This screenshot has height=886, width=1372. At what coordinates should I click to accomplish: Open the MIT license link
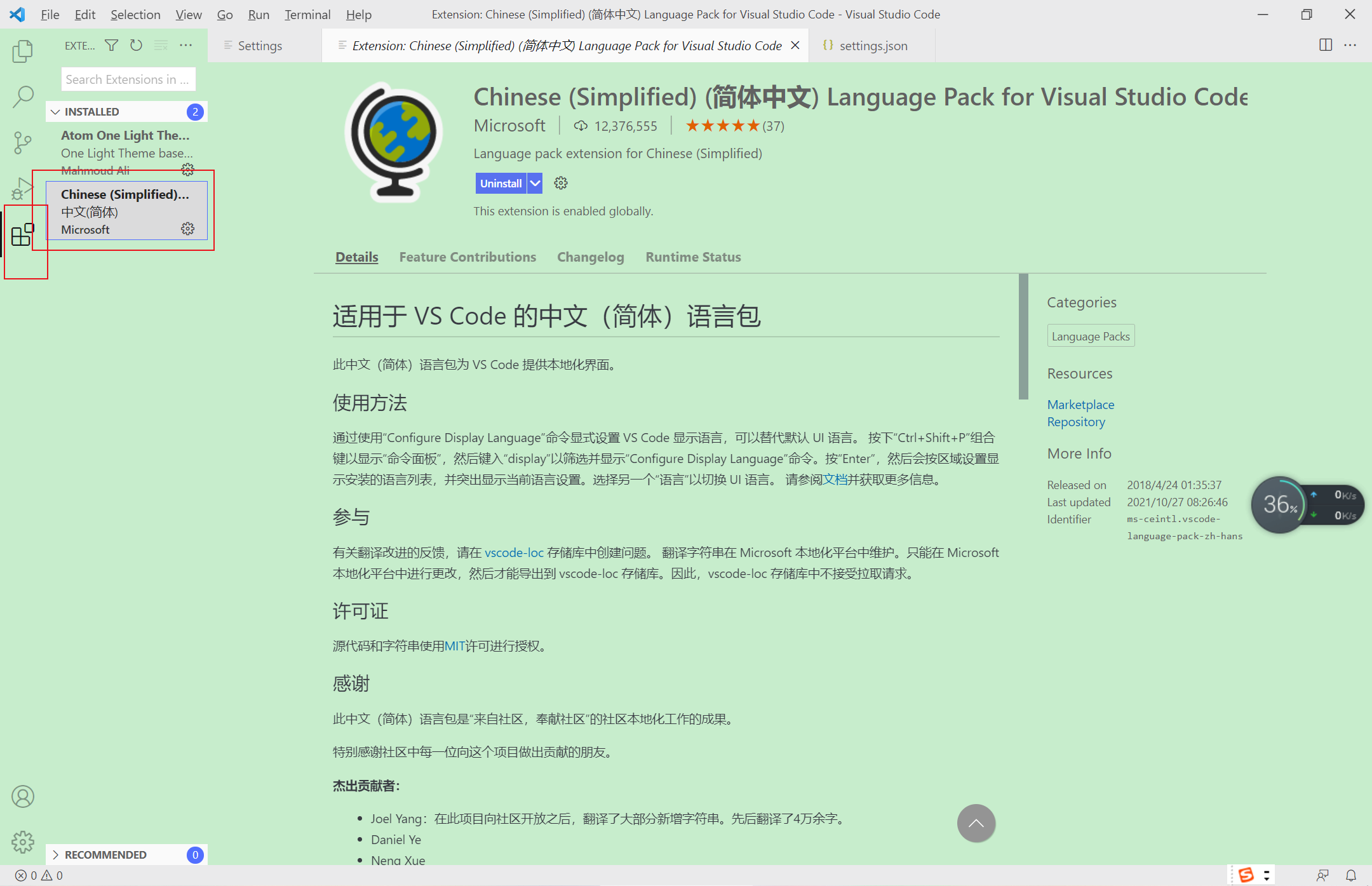point(455,646)
